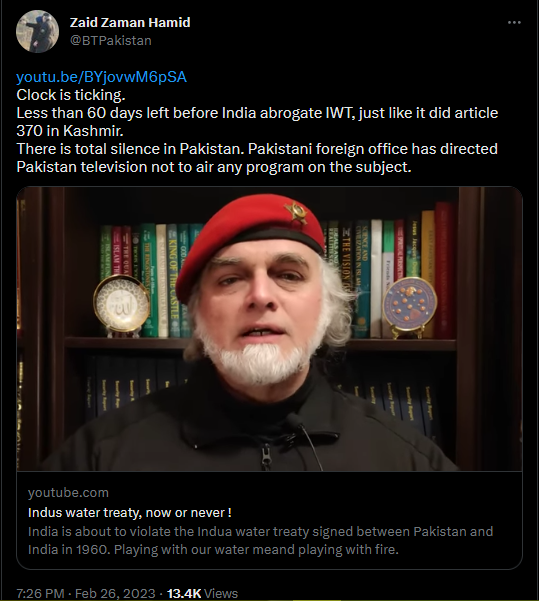Click the "King of the Castle" book spine
Image resolution: width=539 pixels, height=601 pixels.
(x=173, y=281)
